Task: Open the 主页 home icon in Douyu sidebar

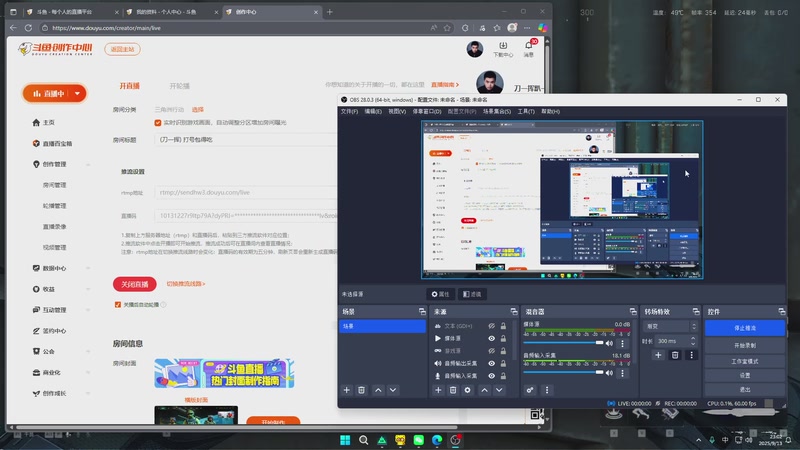Action: (x=36, y=122)
